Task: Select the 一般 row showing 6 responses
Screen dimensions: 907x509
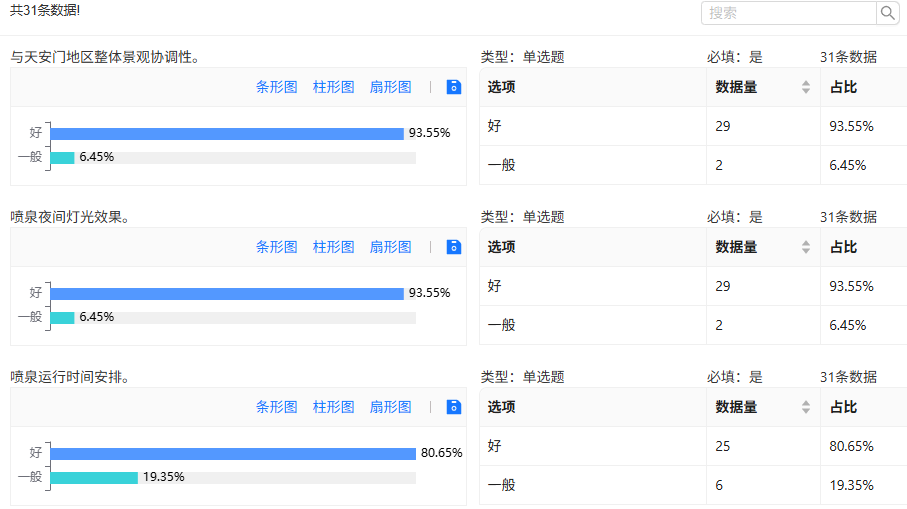Action: tap(693, 485)
